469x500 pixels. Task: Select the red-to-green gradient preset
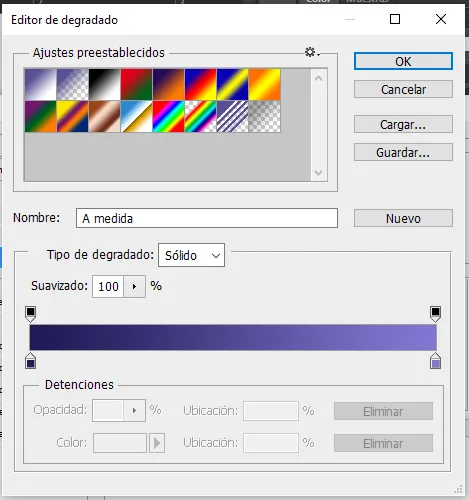136,85
